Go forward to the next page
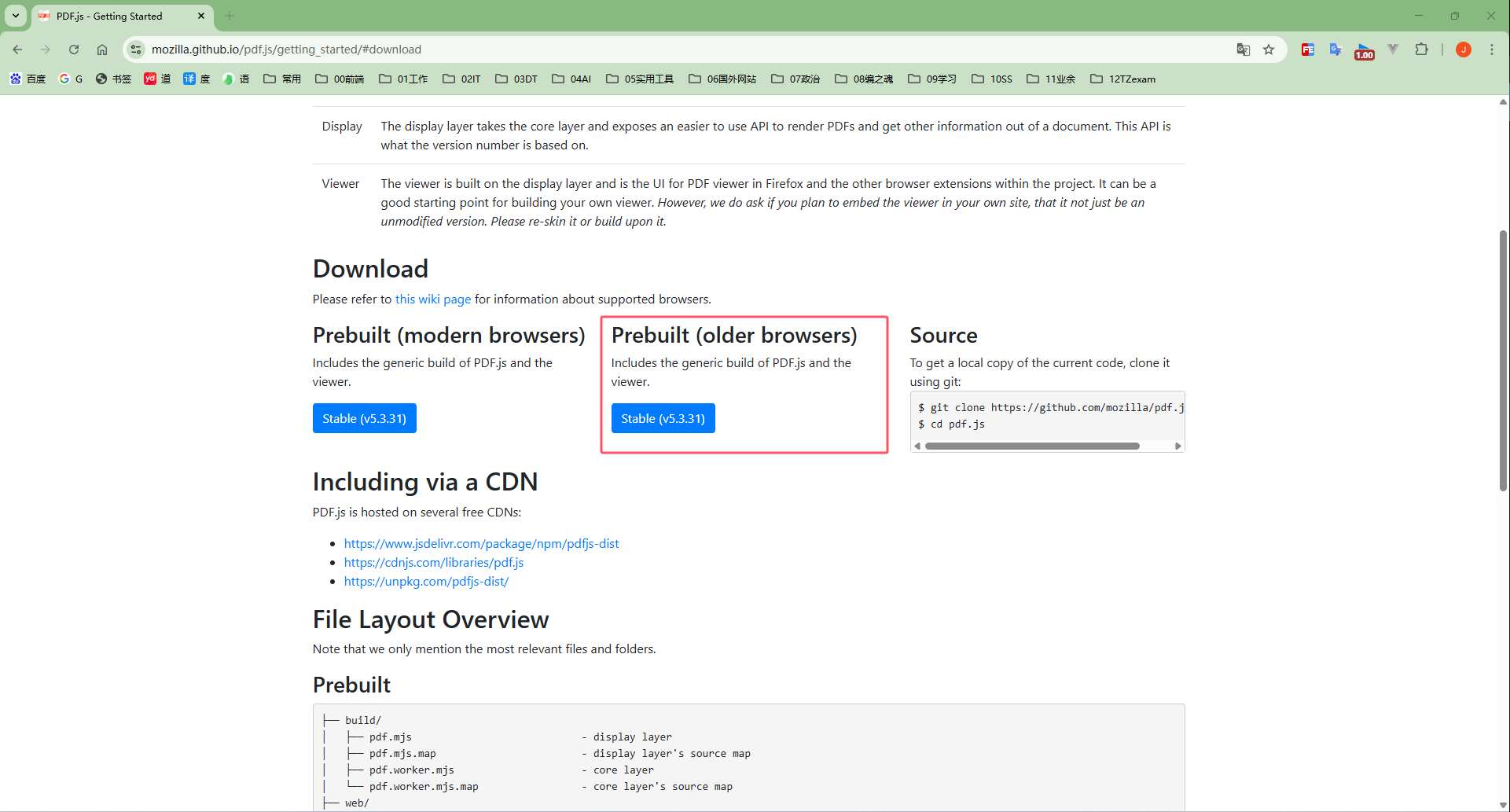This screenshot has width=1510, height=812. click(46, 50)
